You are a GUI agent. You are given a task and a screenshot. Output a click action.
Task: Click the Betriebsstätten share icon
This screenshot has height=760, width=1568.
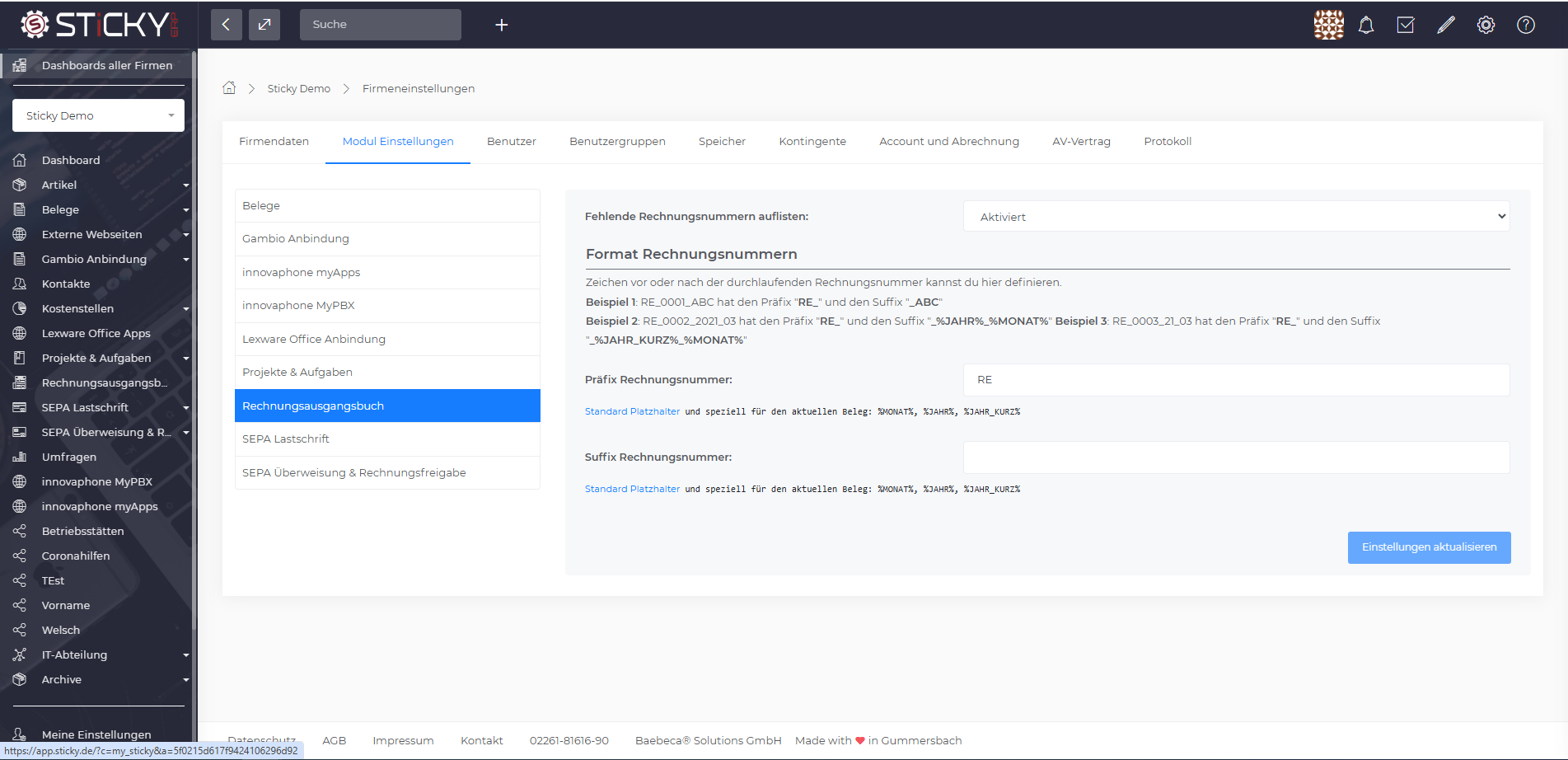click(20, 531)
